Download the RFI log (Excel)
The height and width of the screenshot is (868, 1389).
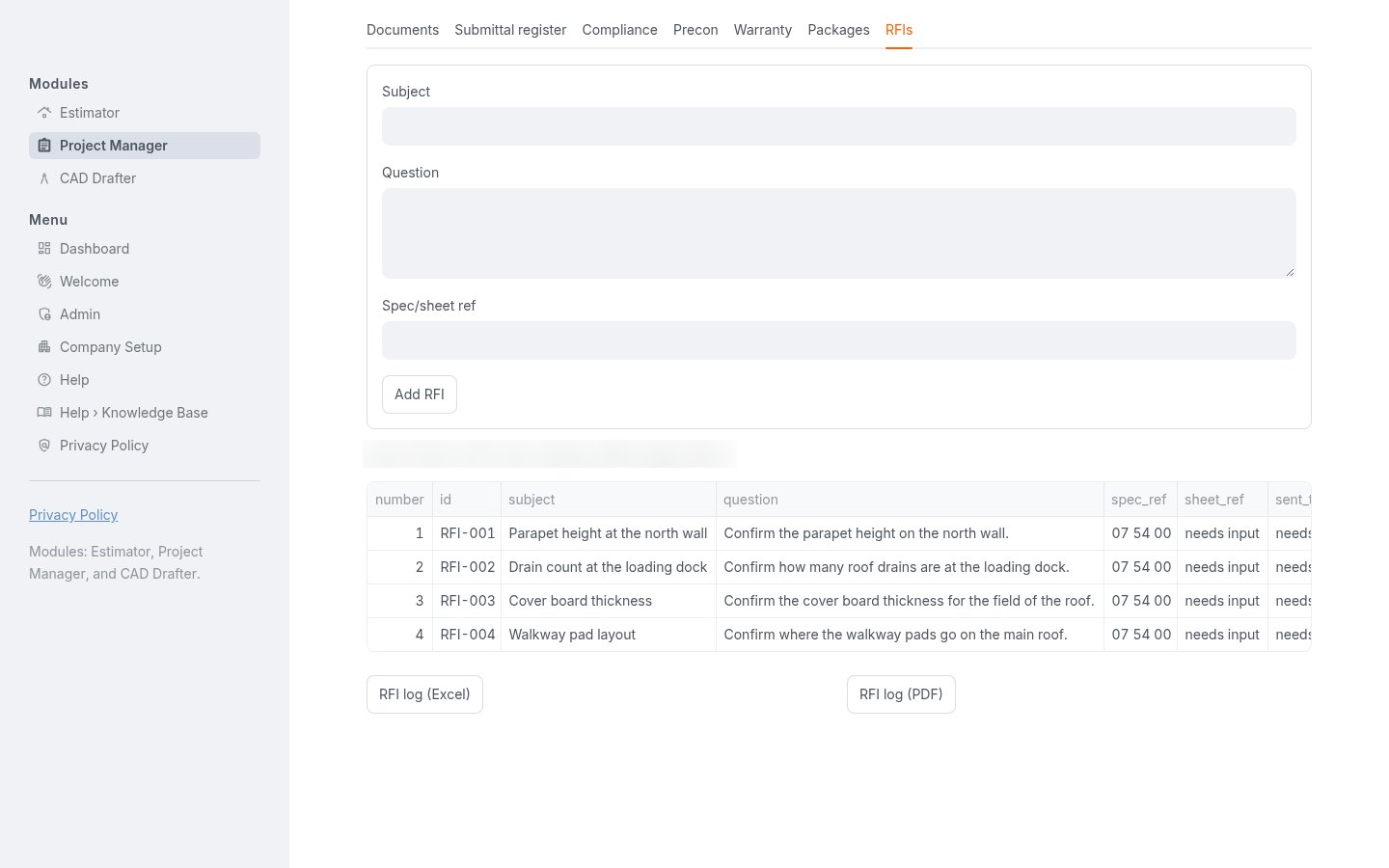coord(424,694)
